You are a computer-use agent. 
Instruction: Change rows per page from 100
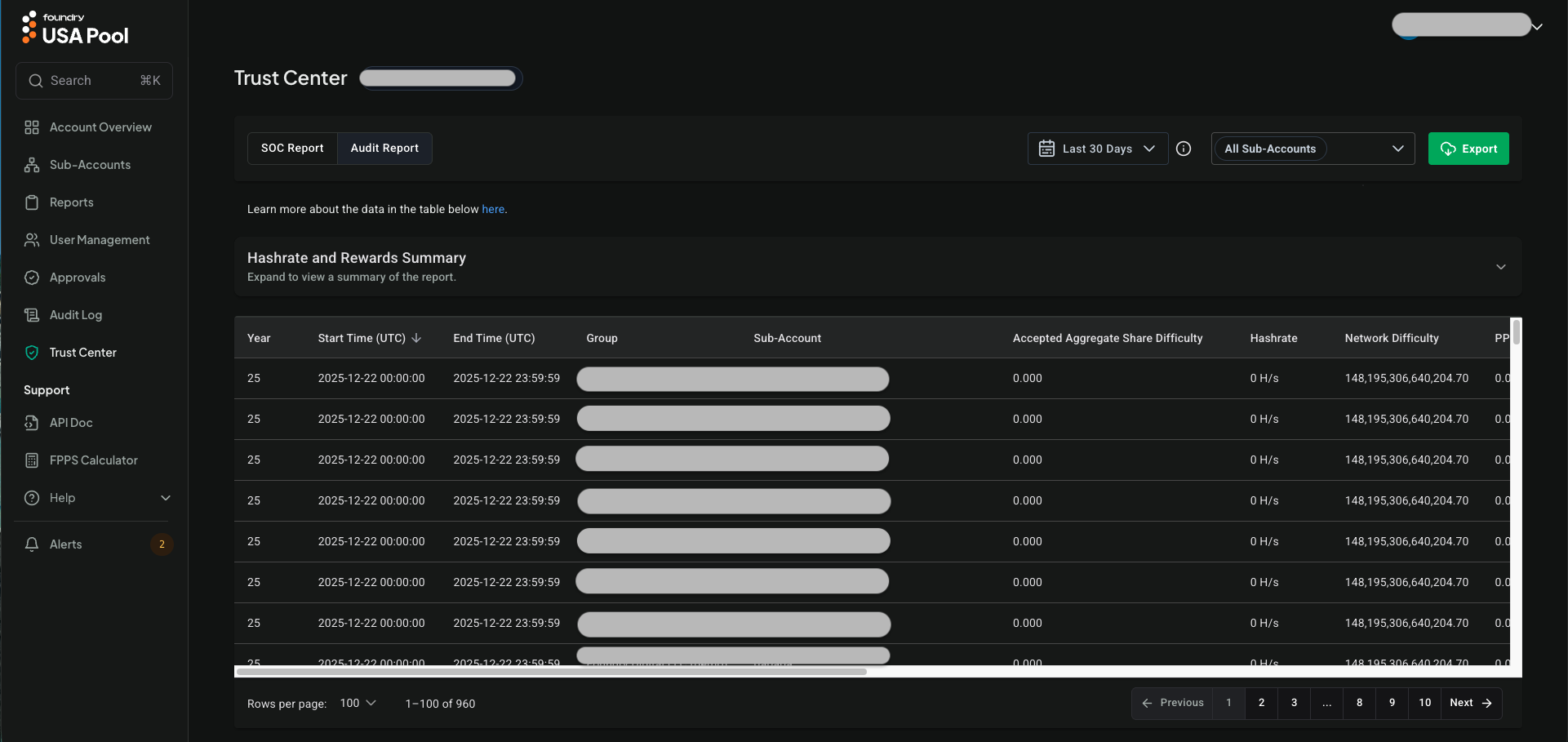[358, 703]
